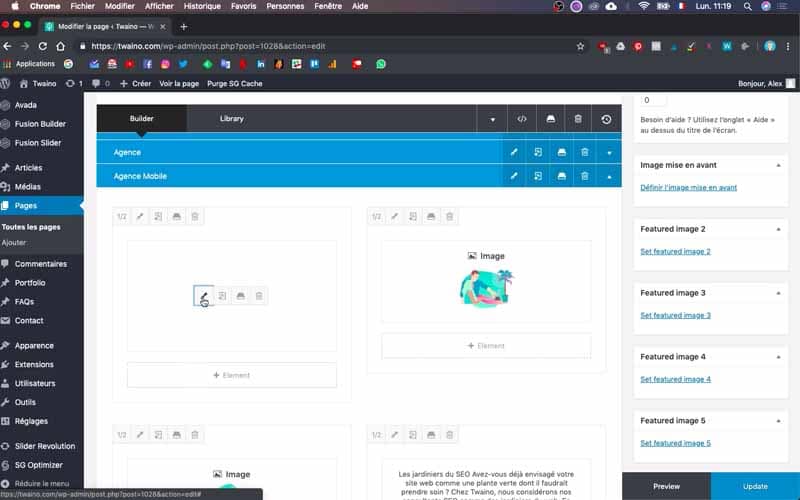Viewport: 800px width, 500px height.
Task: Click Set featured image 5 link
Action: [675, 442]
